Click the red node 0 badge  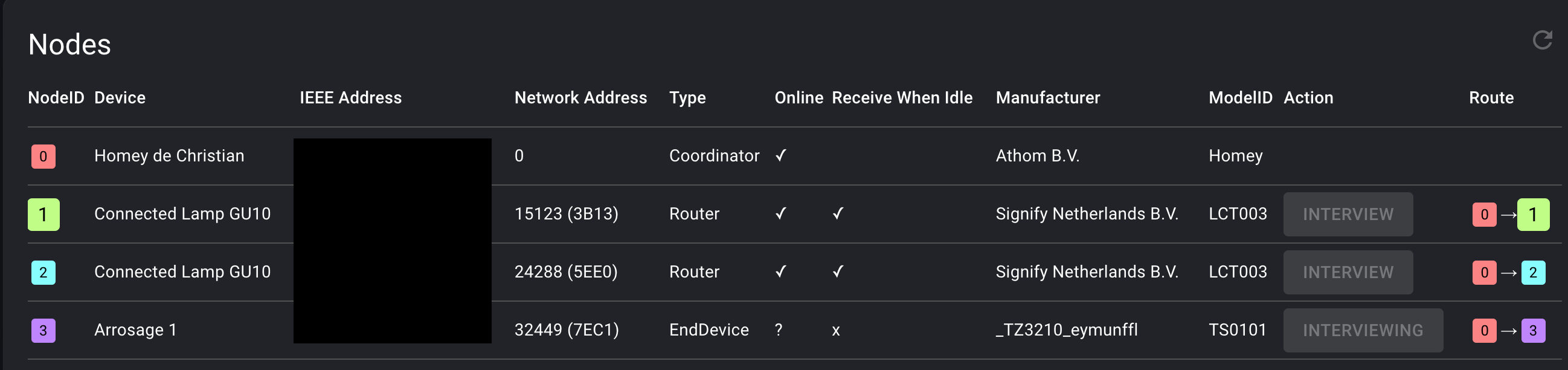tap(43, 156)
